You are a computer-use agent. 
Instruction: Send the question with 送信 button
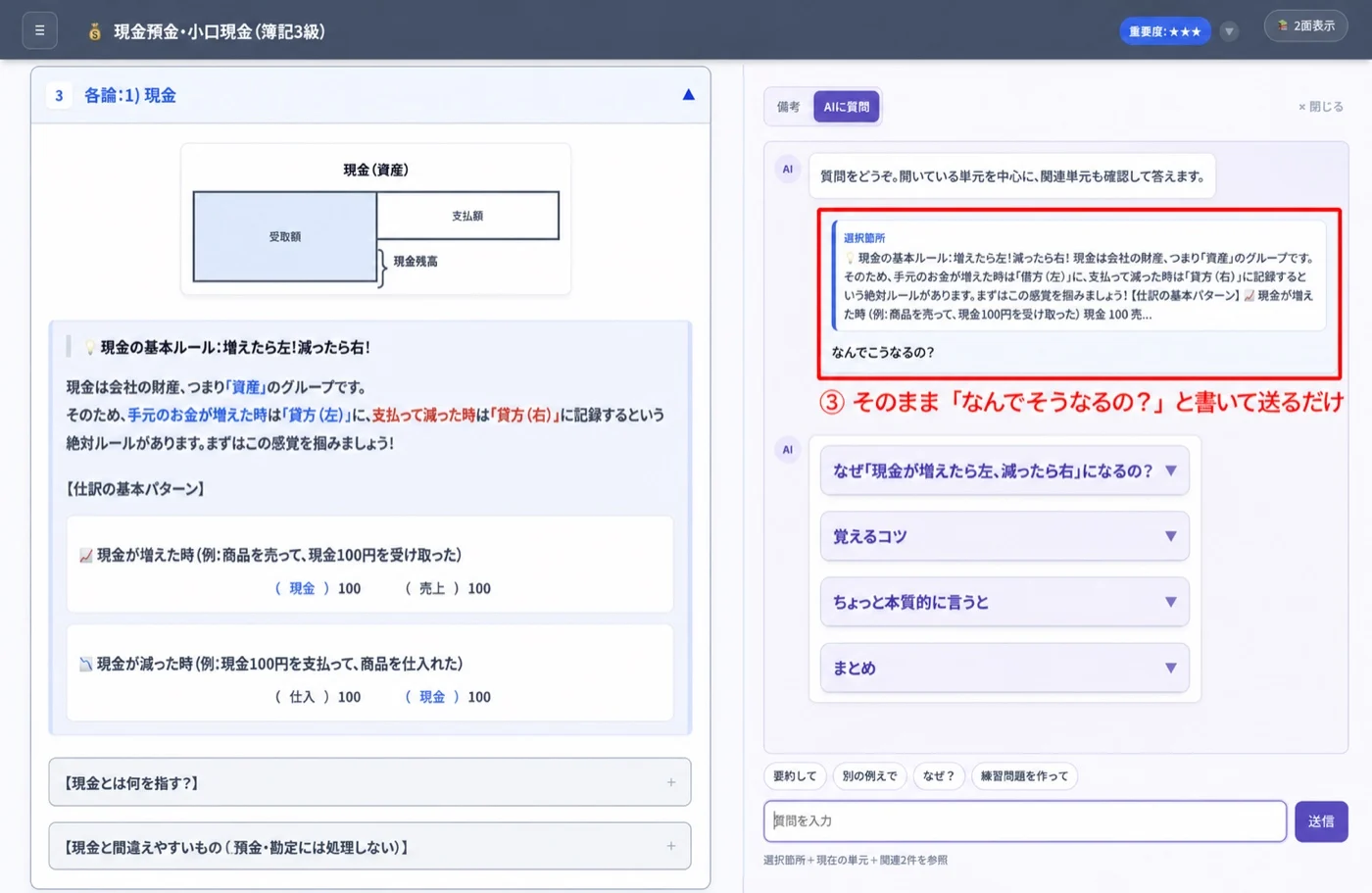[1321, 821]
